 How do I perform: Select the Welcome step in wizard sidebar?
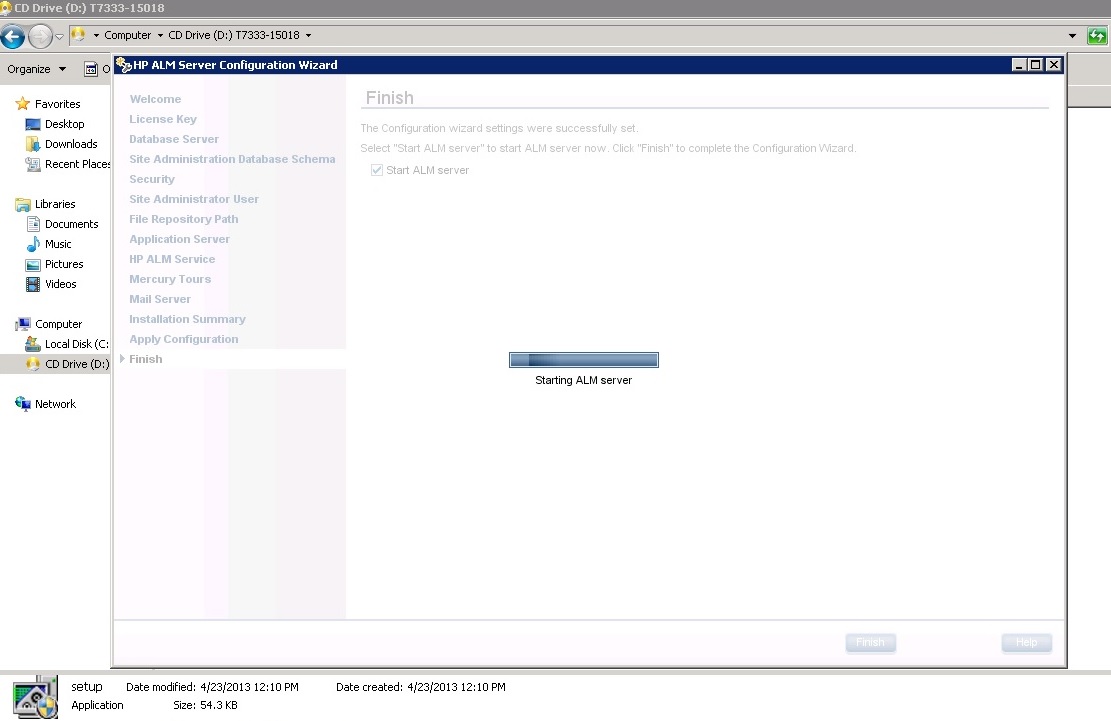tap(155, 99)
